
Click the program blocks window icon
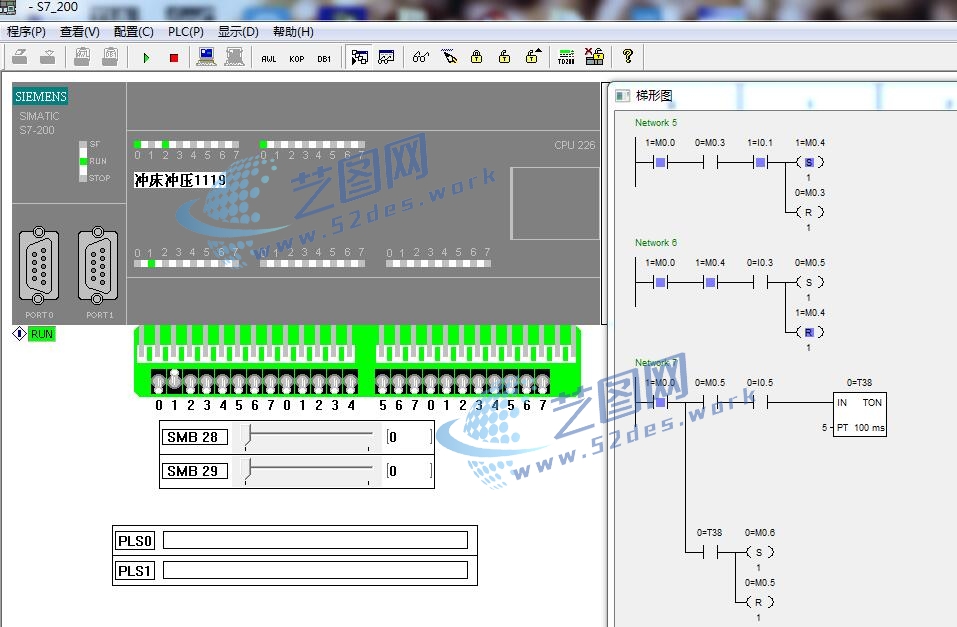coord(359,57)
